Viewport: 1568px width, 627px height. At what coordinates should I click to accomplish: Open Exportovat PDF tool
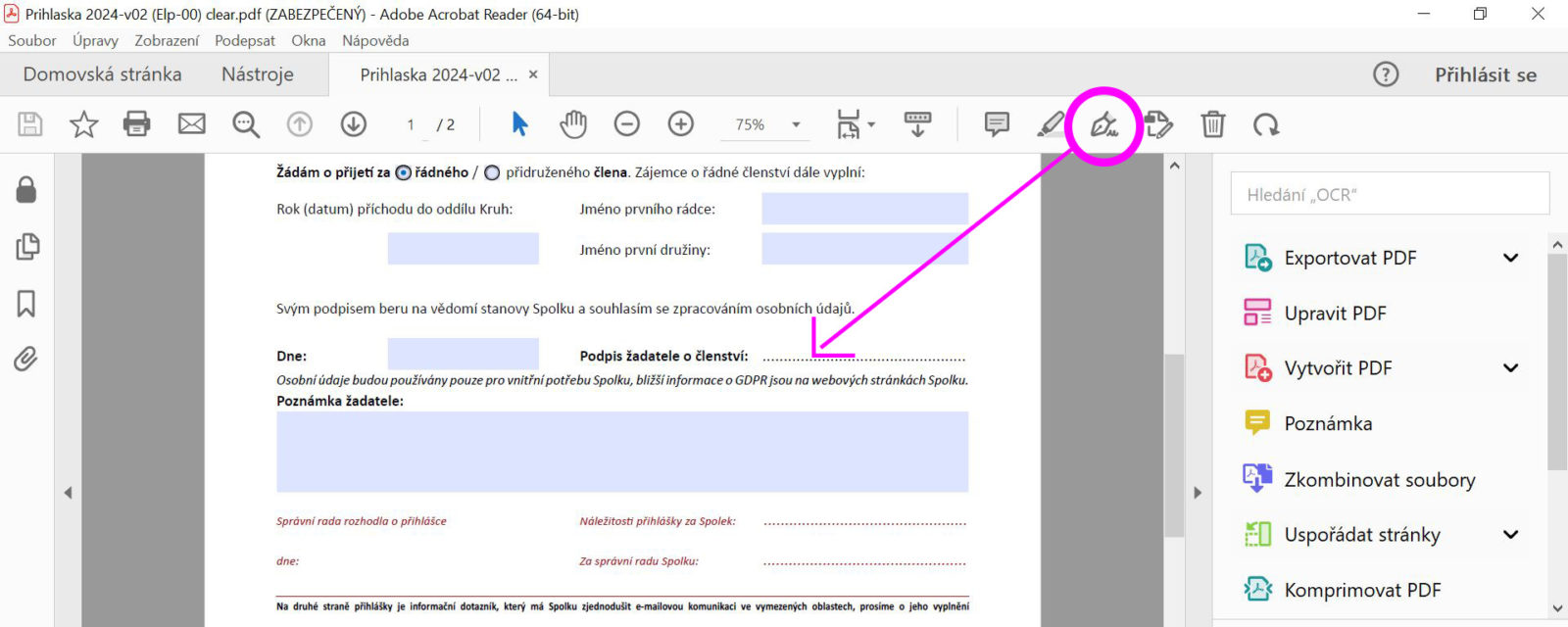[x=1350, y=258]
